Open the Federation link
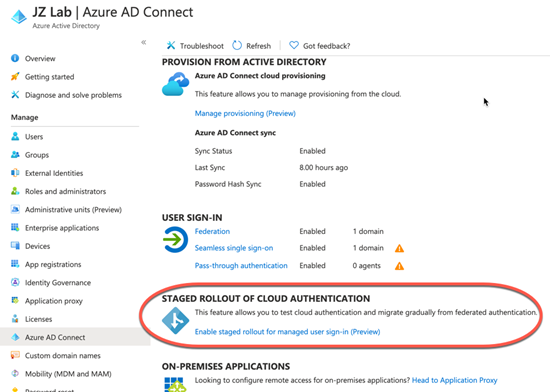This screenshot has width=550, height=392. (212, 231)
